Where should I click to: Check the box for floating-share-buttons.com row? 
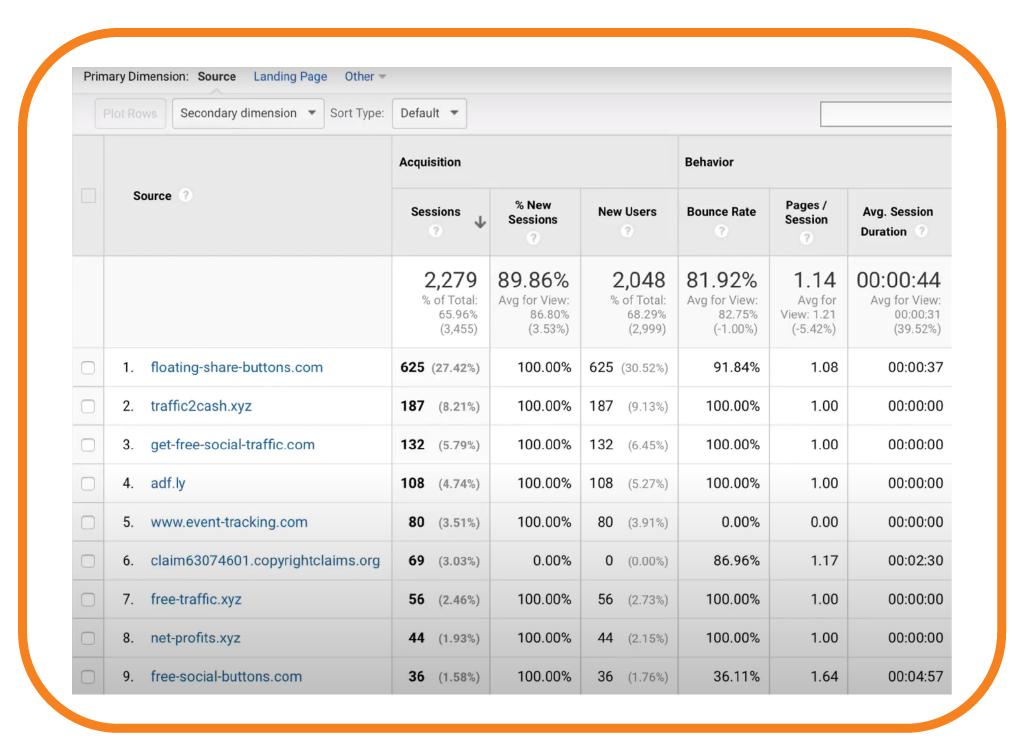(88, 368)
